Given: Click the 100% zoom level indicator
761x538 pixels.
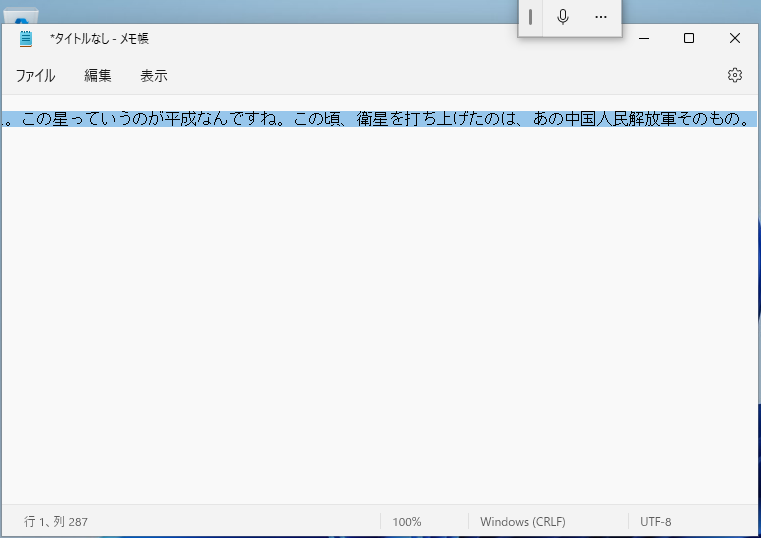Looking at the screenshot, I should (x=407, y=522).
